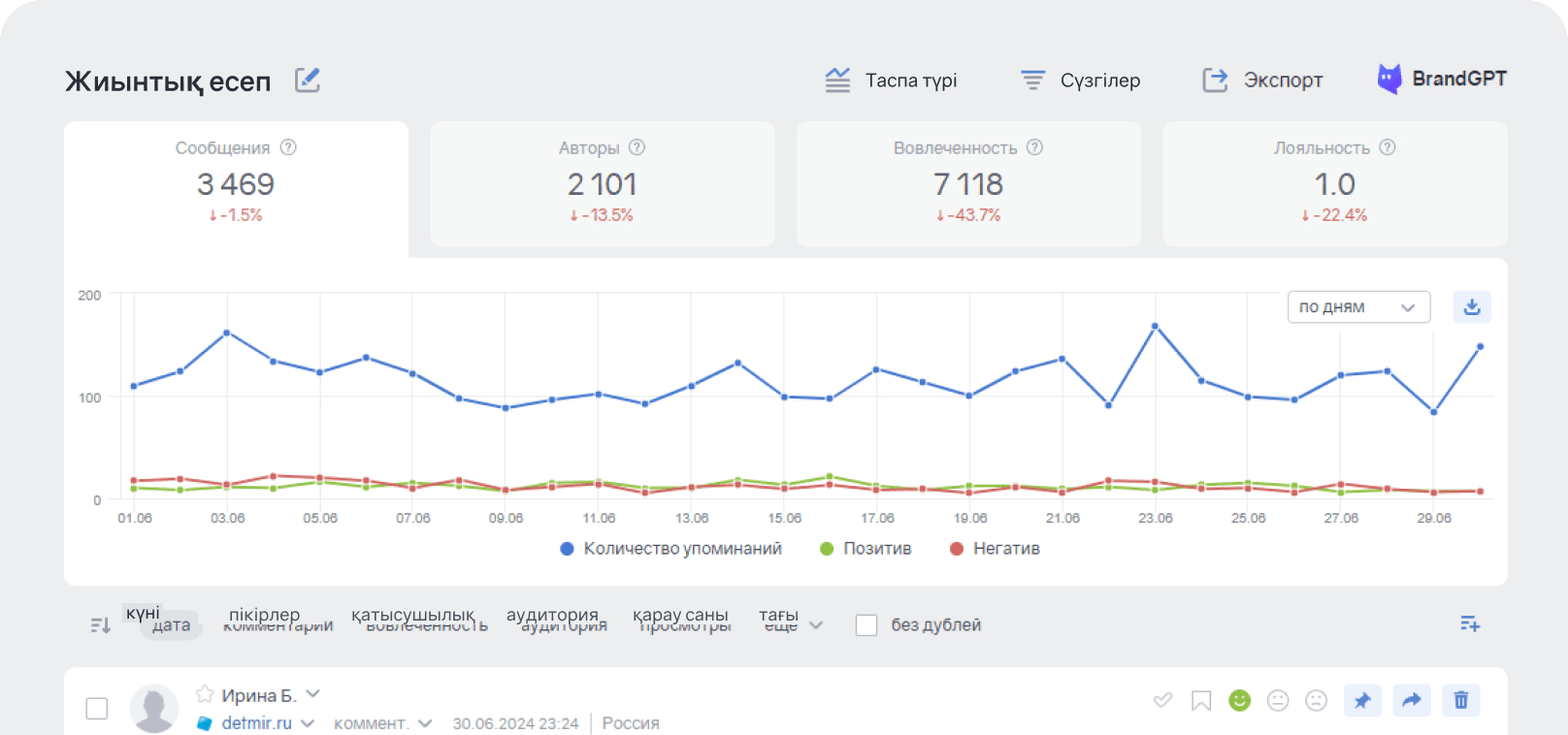Share the message with the arrow icon
The image size is (1568, 735).
point(1412,700)
